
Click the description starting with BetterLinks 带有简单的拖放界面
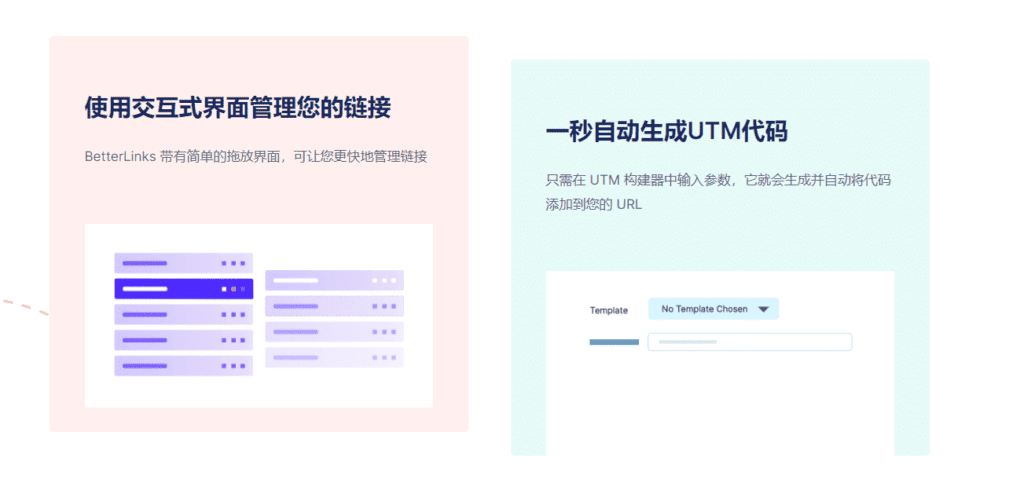[256, 157]
